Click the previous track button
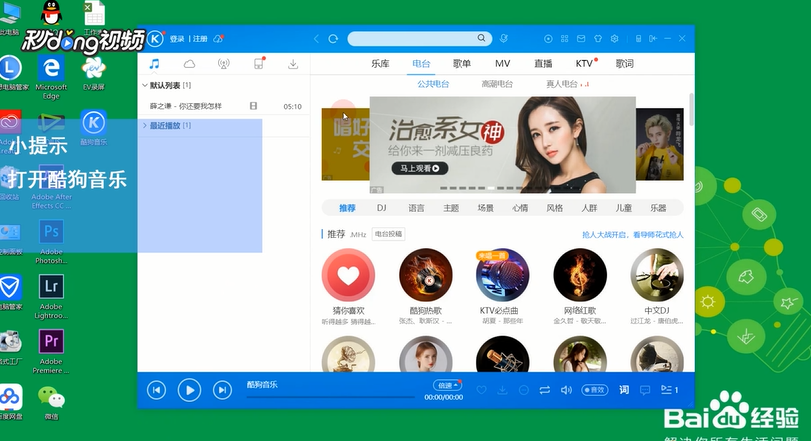This screenshot has width=811, height=441. (156, 390)
